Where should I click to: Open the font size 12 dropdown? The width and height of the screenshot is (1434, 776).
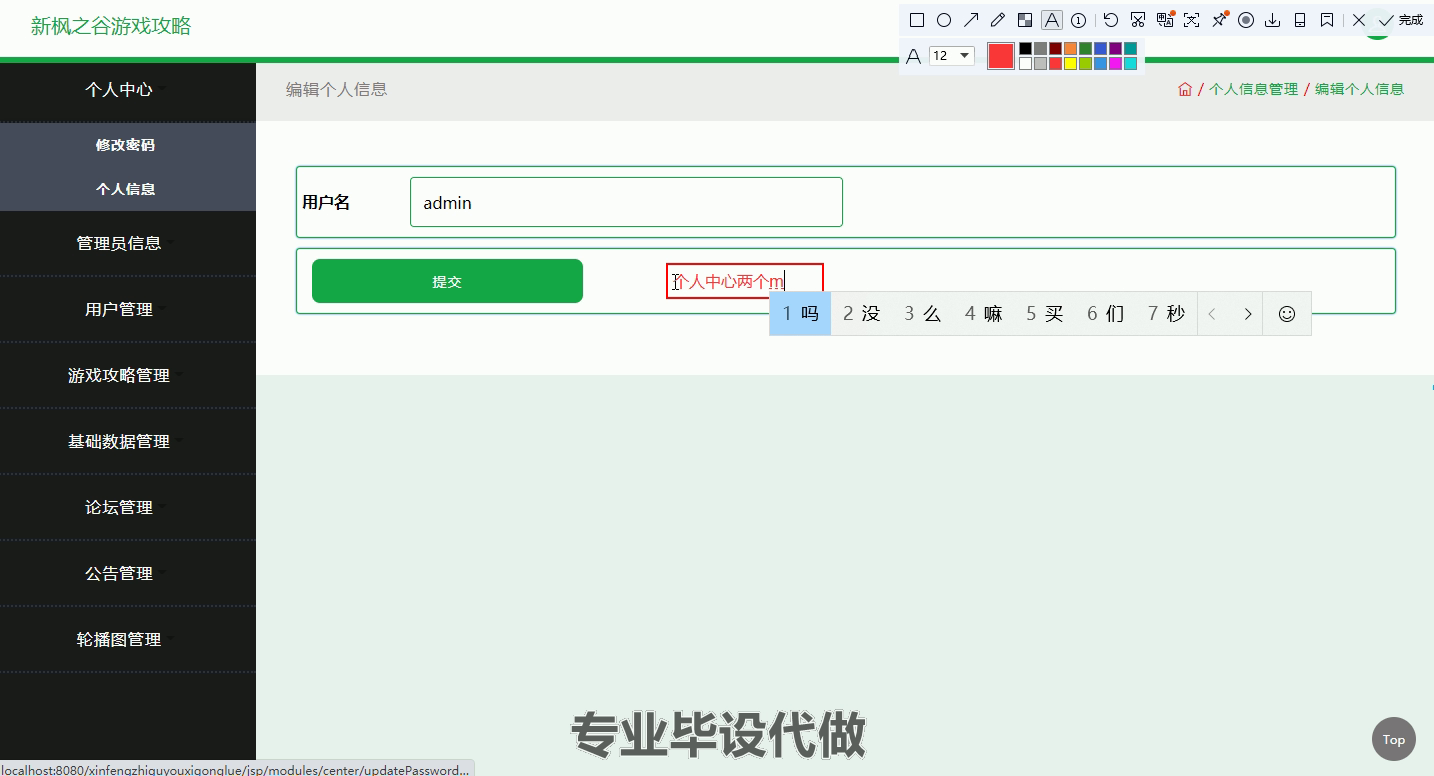(951, 56)
